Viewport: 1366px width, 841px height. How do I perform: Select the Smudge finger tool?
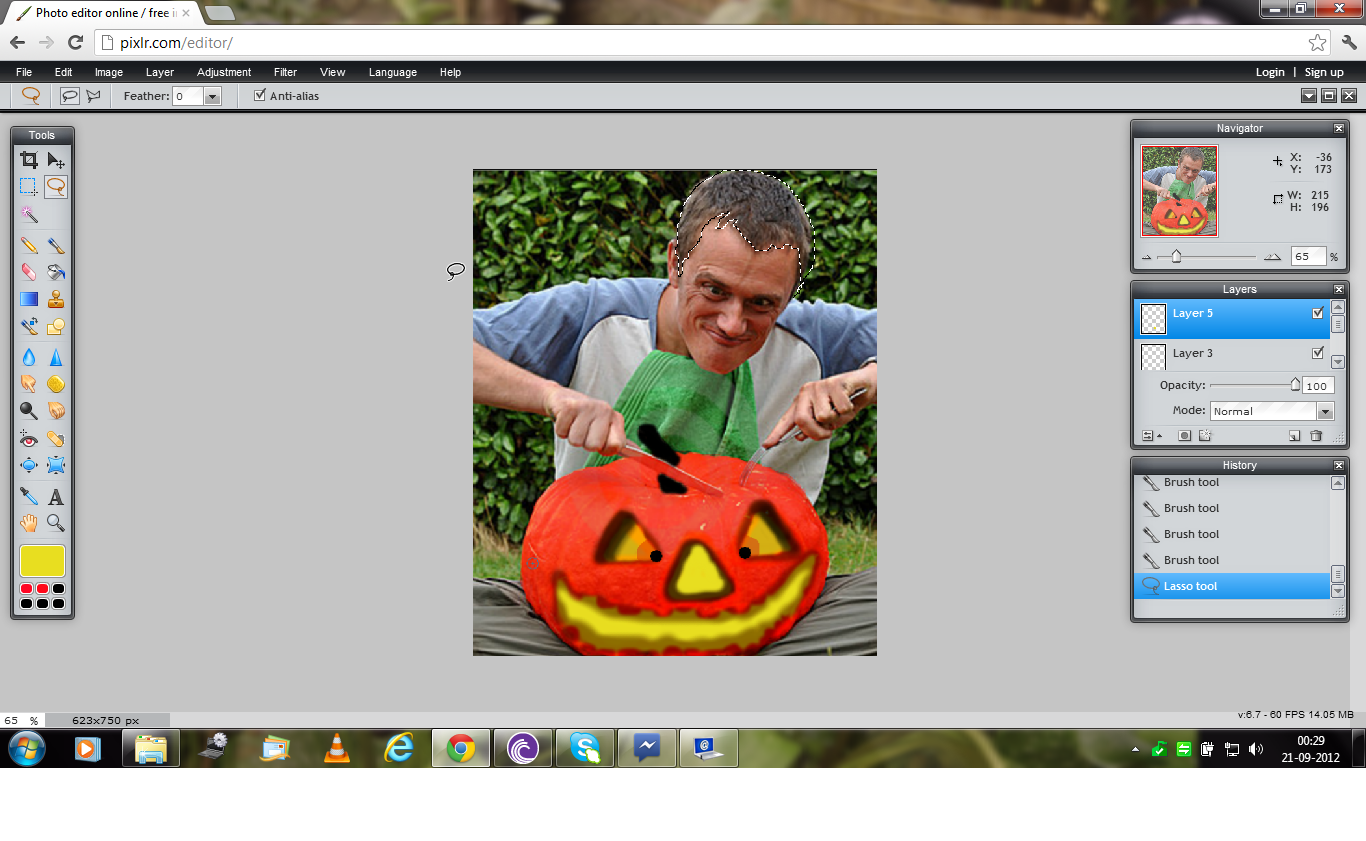(29, 383)
